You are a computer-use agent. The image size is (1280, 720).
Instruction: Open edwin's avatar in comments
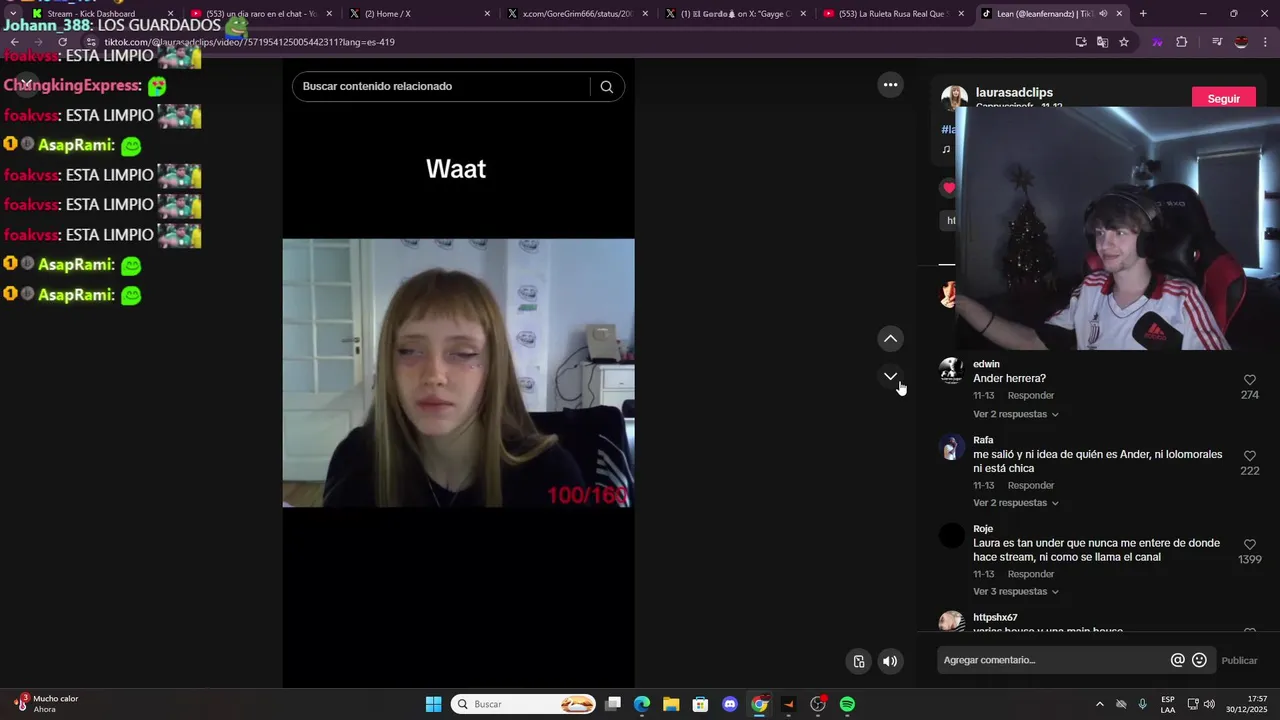click(x=952, y=371)
